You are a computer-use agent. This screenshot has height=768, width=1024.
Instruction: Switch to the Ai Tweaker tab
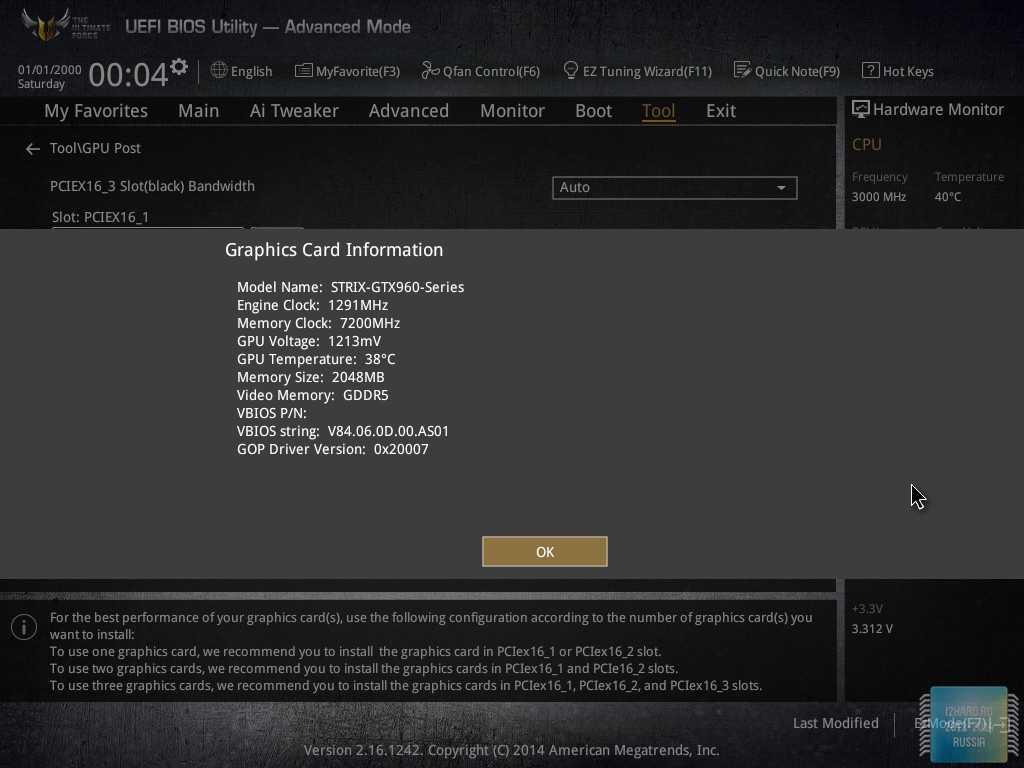click(x=294, y=111)
